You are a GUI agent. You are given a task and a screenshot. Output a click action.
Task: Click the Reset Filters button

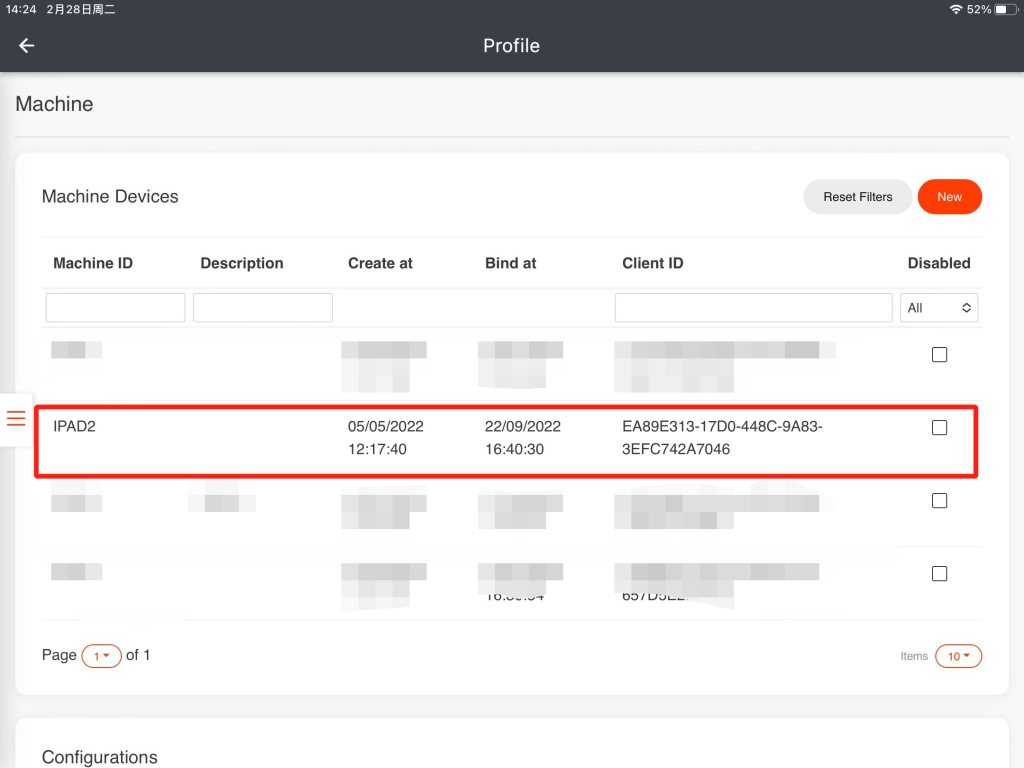[857, 197]
